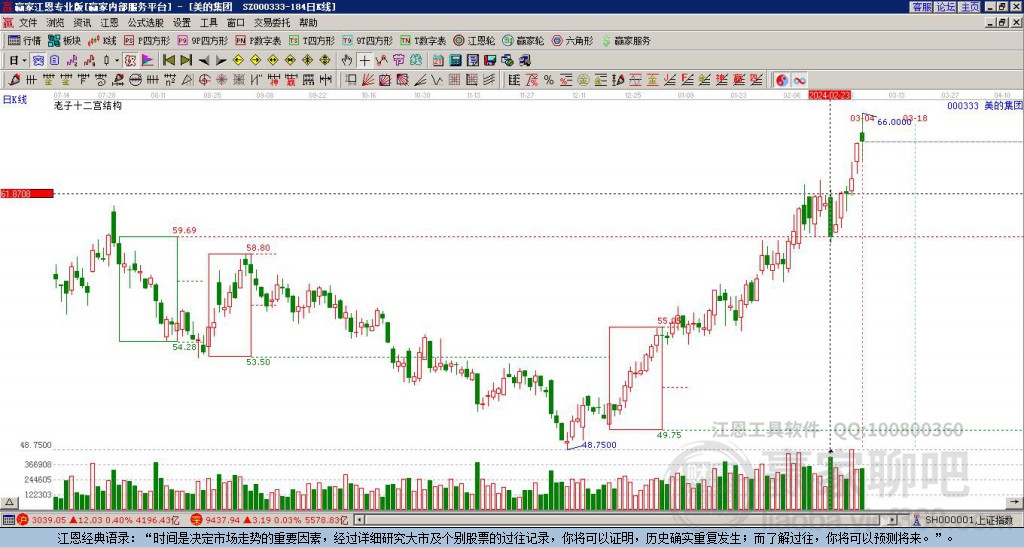The height and width of the screenshot is (548, 1024).
Task: Open the 文件 menu
Action: coord(28,23)
